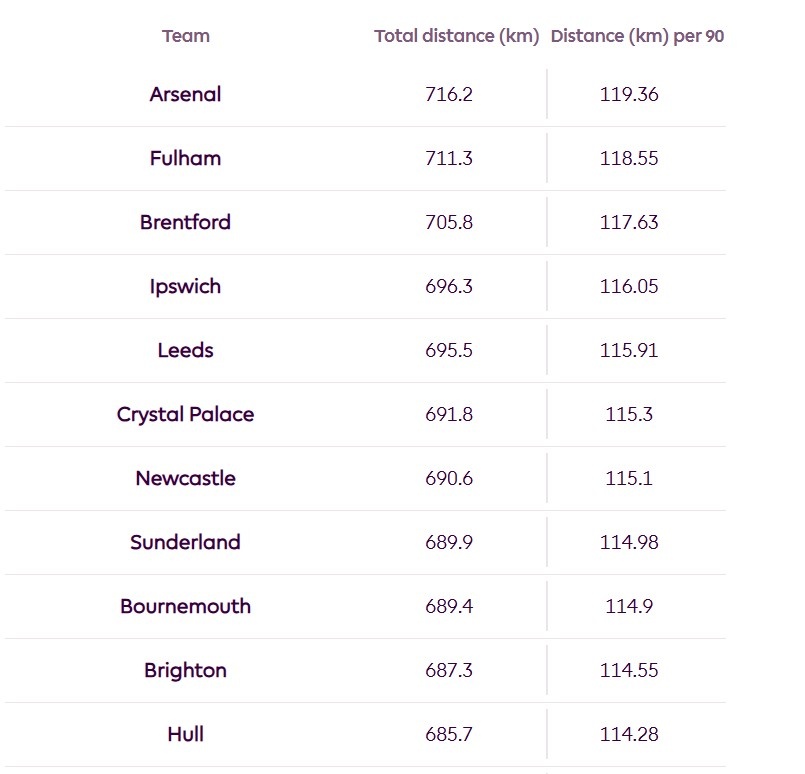Click the Hull team name
This screenshot has height=774, width=805.
[x=185, y=734]
